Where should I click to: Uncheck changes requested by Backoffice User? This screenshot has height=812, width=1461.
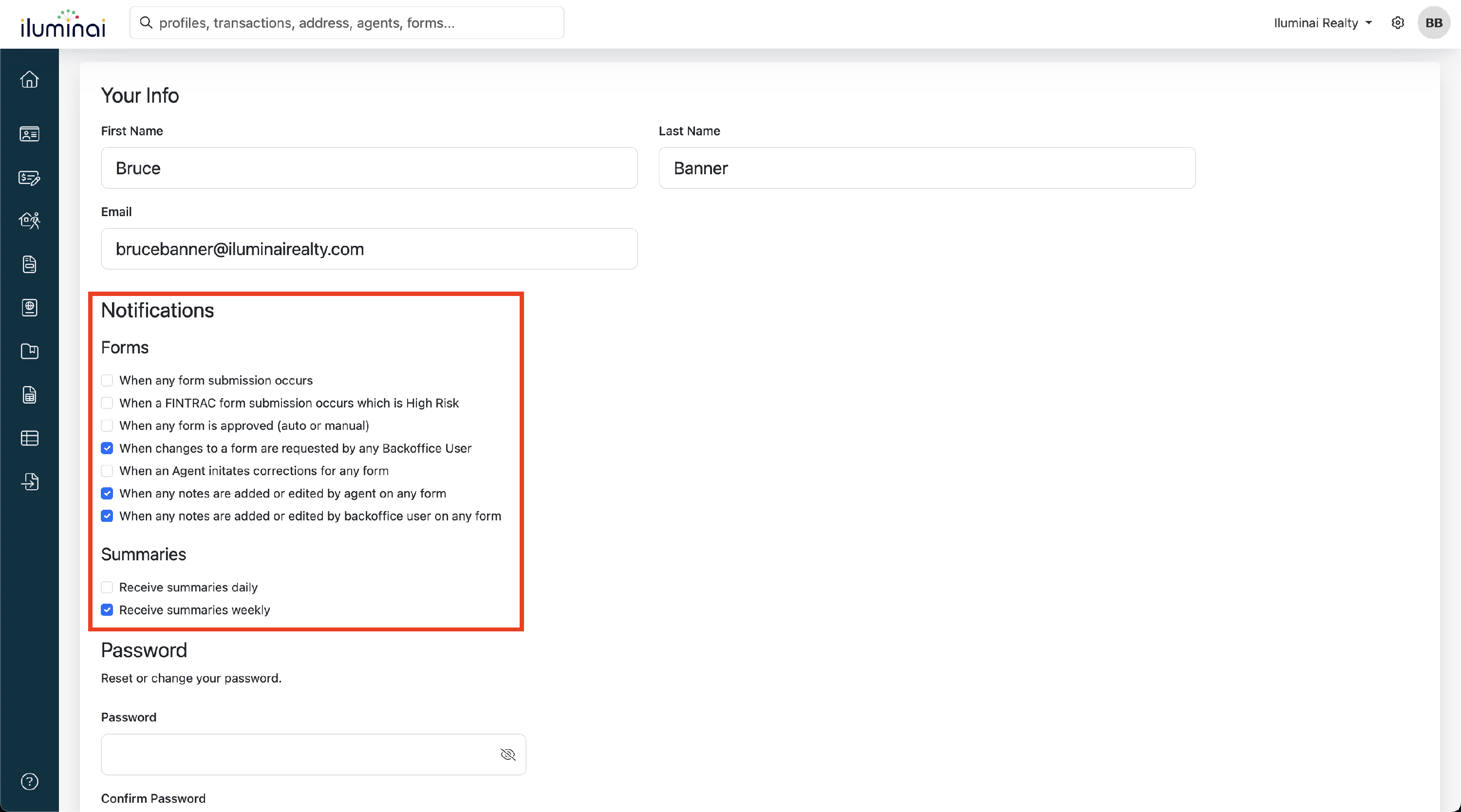[x=107, y=448]
